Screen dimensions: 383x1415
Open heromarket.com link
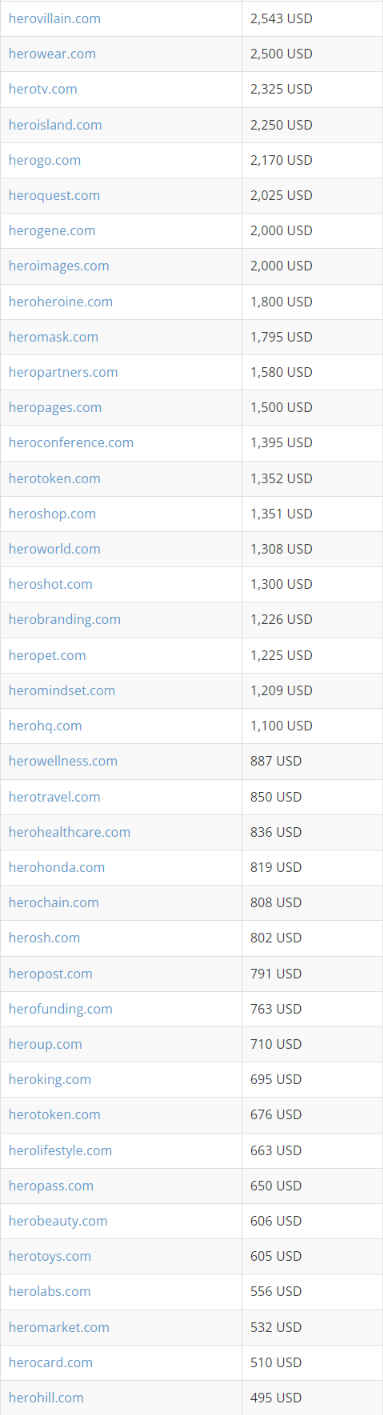click(59, 1326)
